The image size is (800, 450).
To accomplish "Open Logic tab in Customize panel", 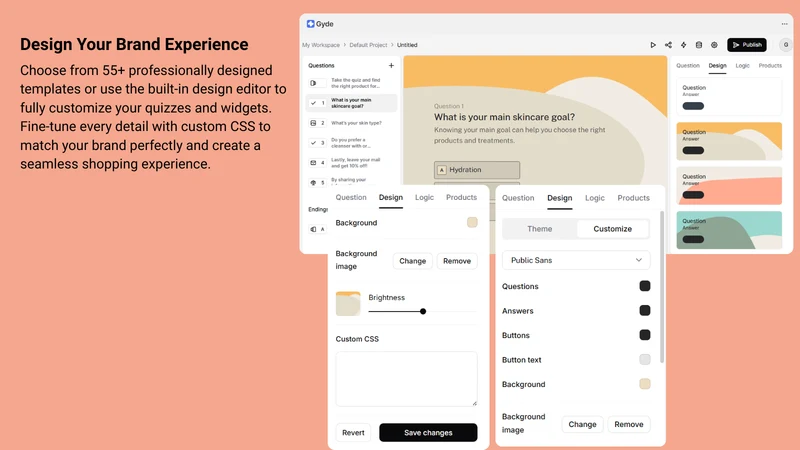I will [594, 198].
